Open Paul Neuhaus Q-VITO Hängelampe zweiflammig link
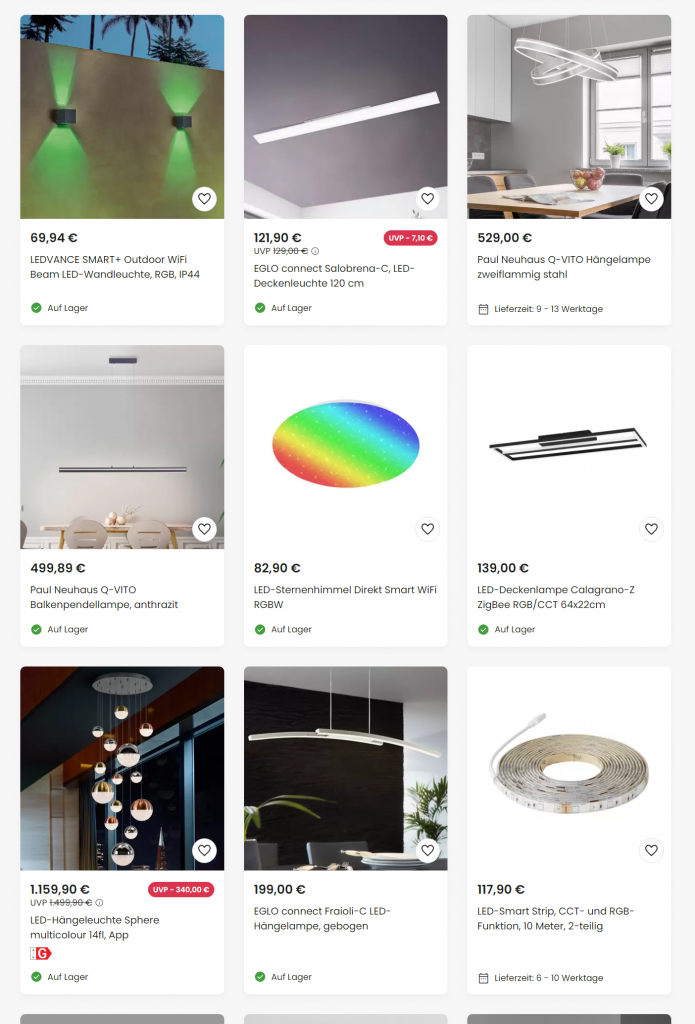This screenshot has height=1024, width=695. (564, 267)
